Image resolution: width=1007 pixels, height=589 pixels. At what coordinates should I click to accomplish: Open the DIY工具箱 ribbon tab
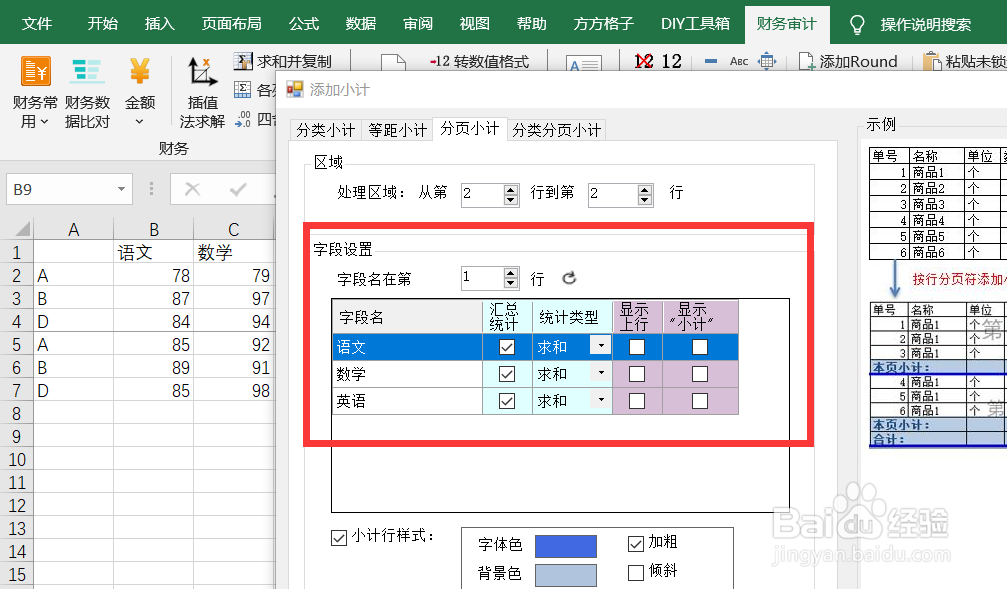coord(695,24)
